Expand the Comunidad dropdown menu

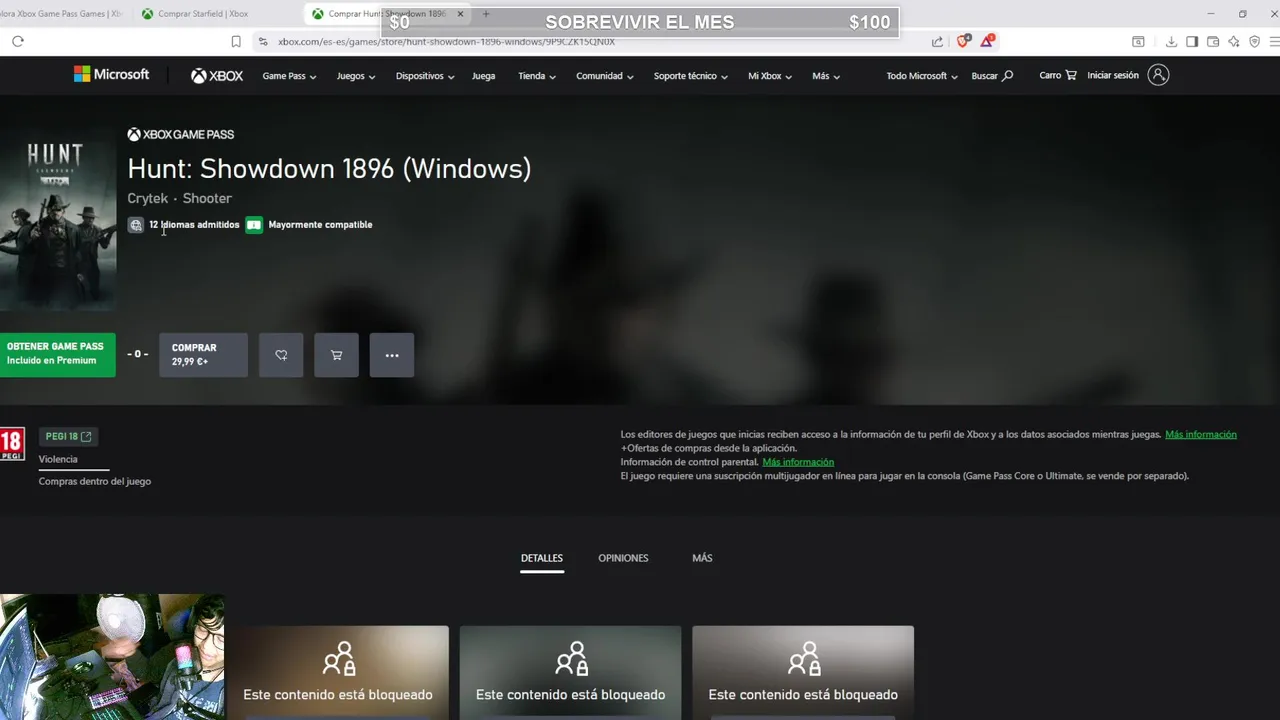[x=605, y=76]
